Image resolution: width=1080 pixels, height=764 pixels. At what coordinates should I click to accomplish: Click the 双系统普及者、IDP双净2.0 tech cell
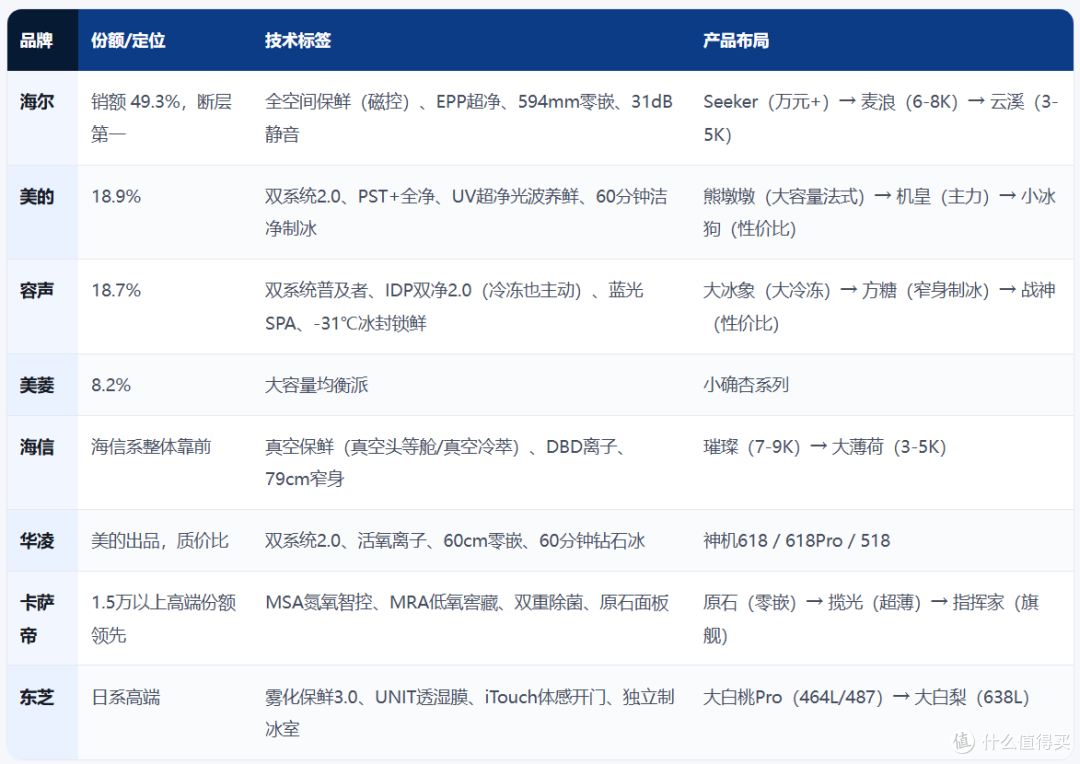tap(470, 307)
